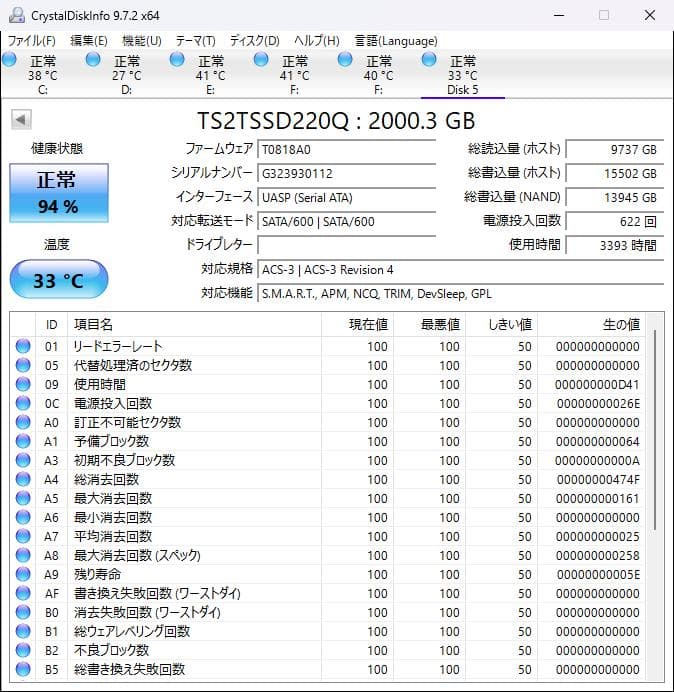This screenshot has height=692, width=674.
Task: Click status icon of attribute B0 row
Action: pyautogui.click(x=23, y=612)
